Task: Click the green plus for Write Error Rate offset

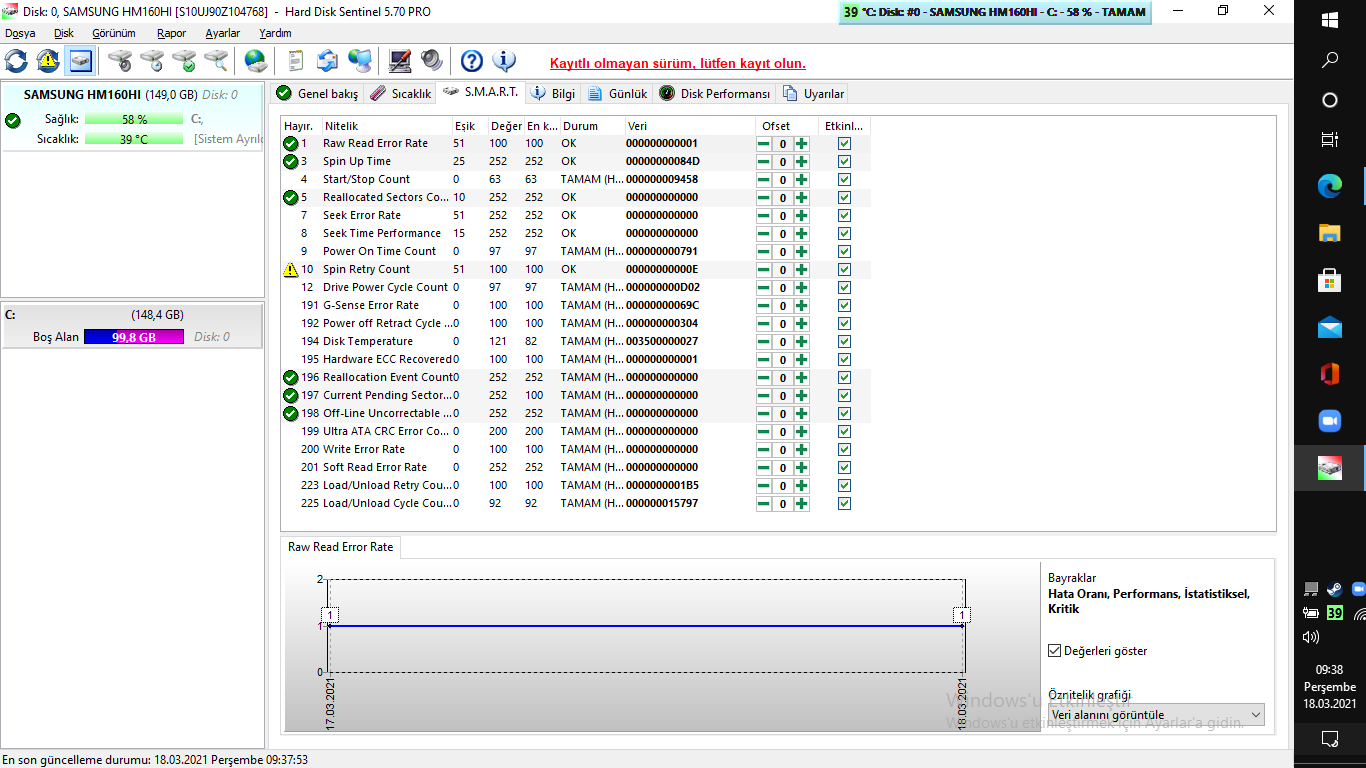Action: coord(802,450)
